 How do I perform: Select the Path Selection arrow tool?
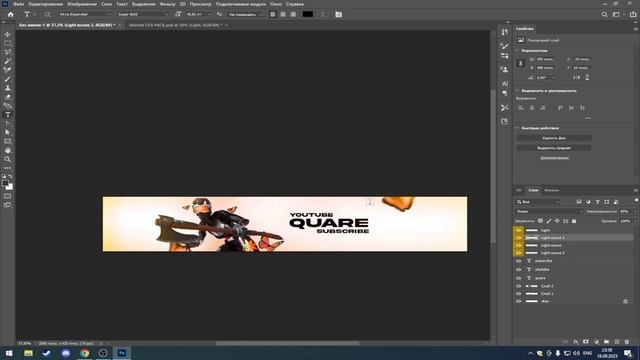(7, 132)
